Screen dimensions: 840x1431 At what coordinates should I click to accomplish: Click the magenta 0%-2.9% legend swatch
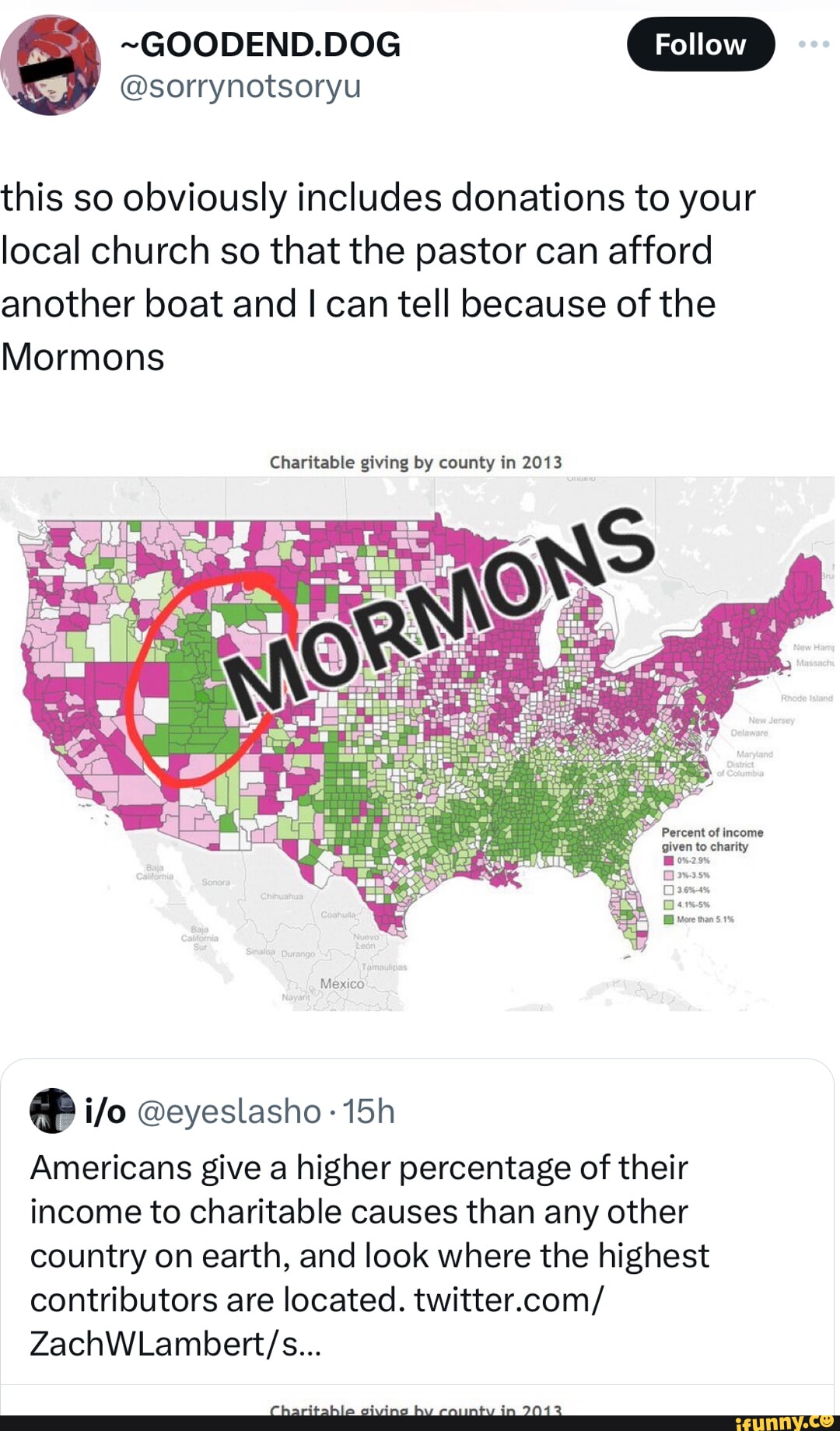tap(667, 860)
